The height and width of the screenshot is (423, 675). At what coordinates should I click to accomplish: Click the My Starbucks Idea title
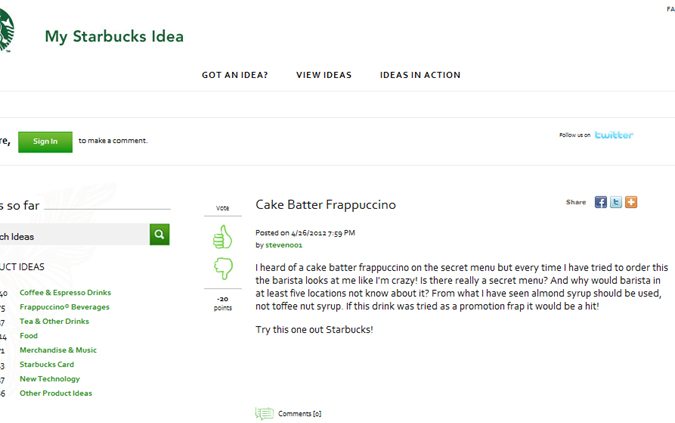(114, 37)
